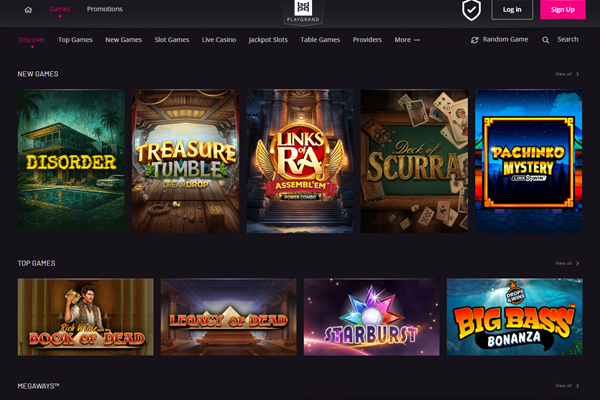The width and height of the screenshot is (600, 400).
Task: Open the Table Games tab
Action: coord(320,39)
